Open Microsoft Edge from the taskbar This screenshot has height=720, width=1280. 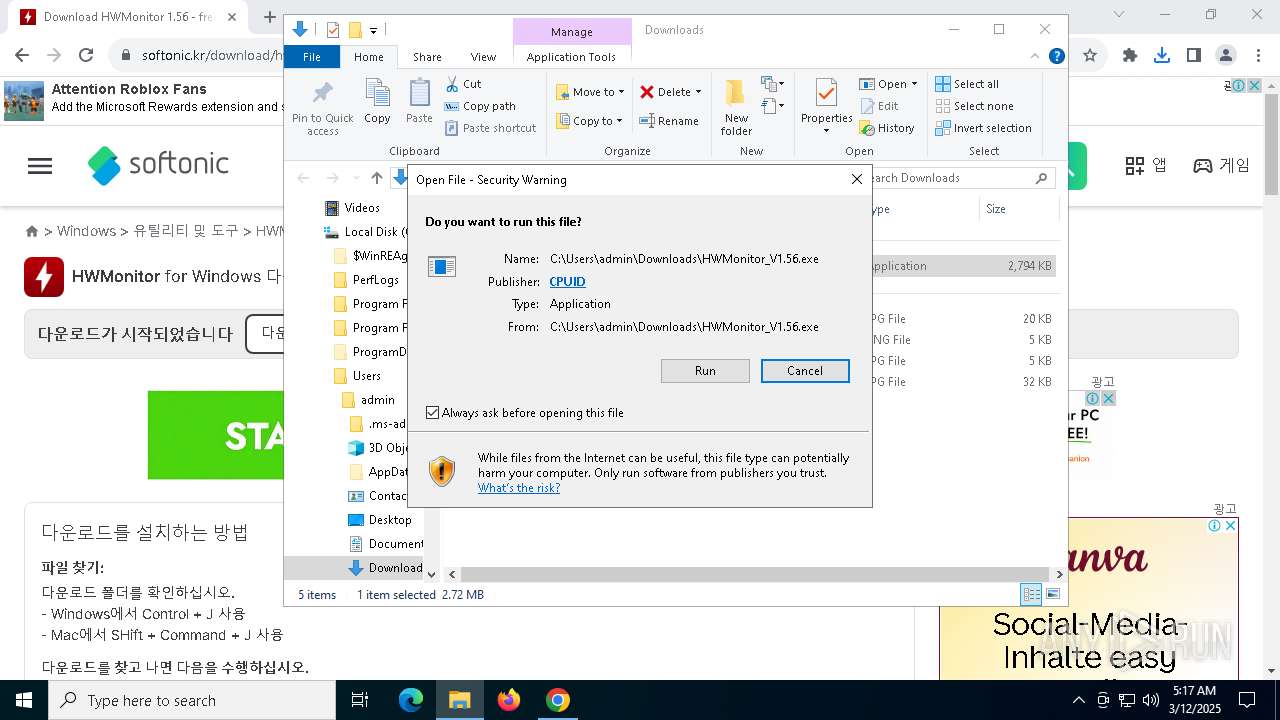point(411,700)
